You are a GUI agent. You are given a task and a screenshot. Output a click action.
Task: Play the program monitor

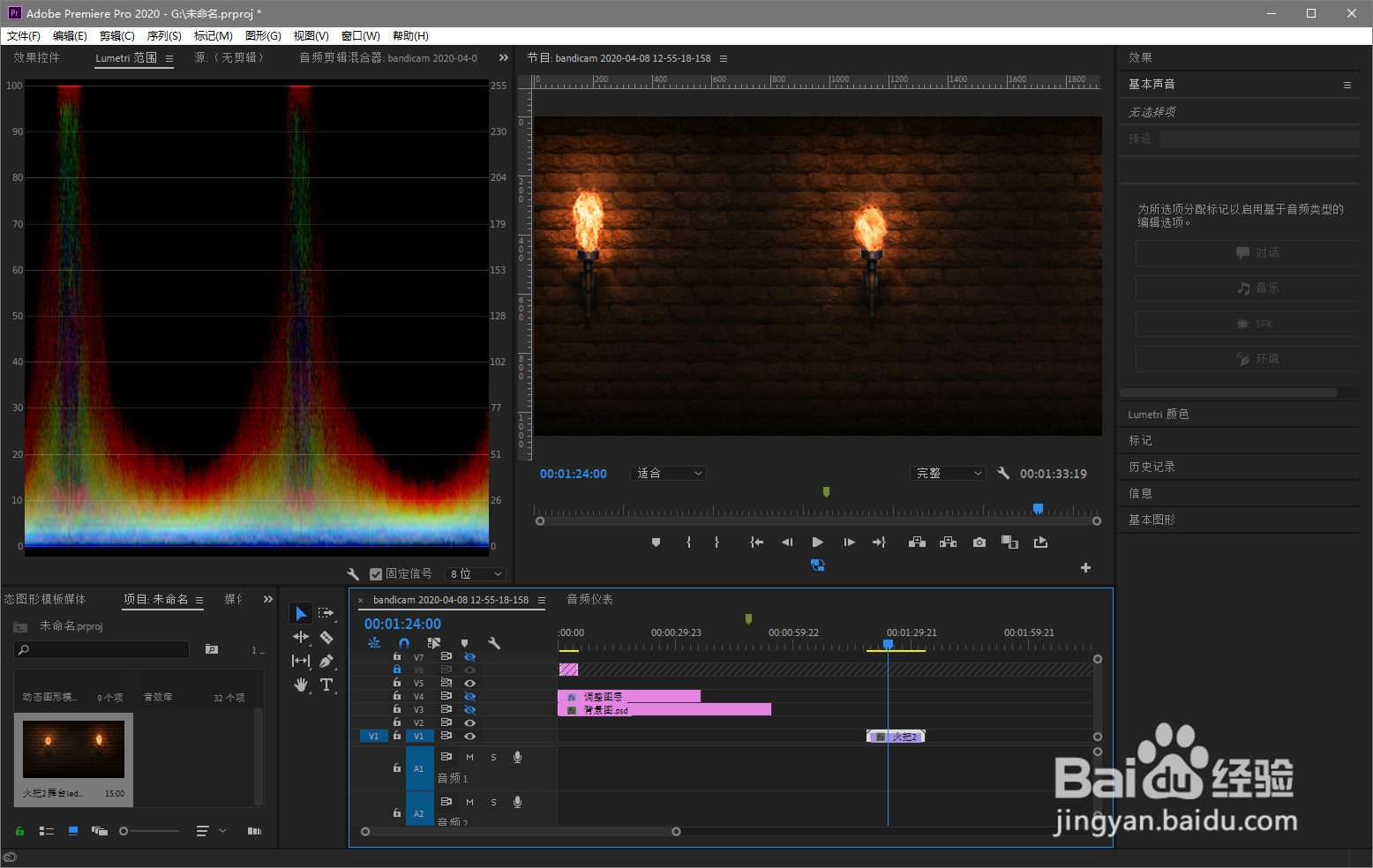tap(818, 542)
